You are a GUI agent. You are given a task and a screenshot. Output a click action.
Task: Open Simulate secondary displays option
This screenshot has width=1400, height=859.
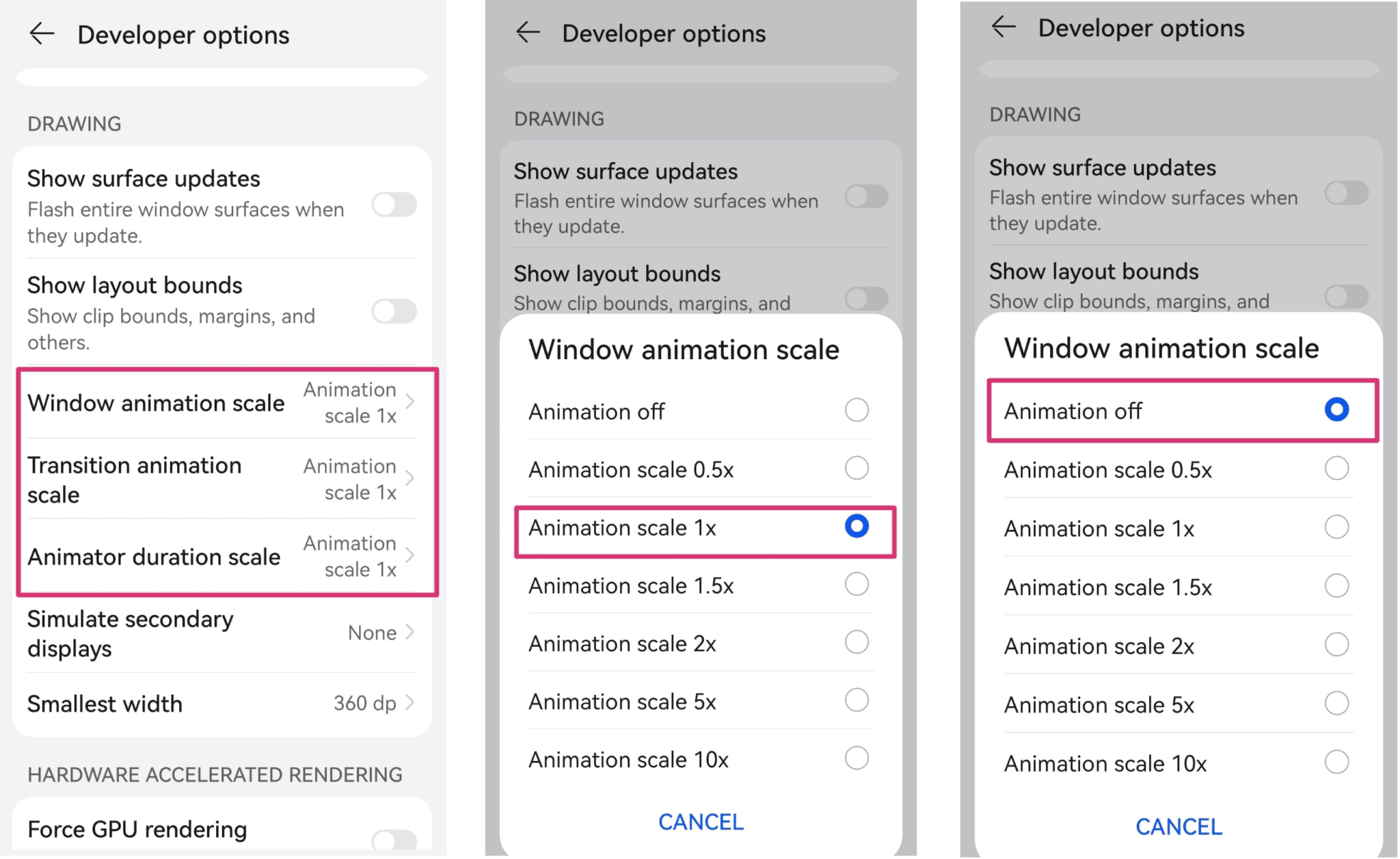click(x=222, y=633)
